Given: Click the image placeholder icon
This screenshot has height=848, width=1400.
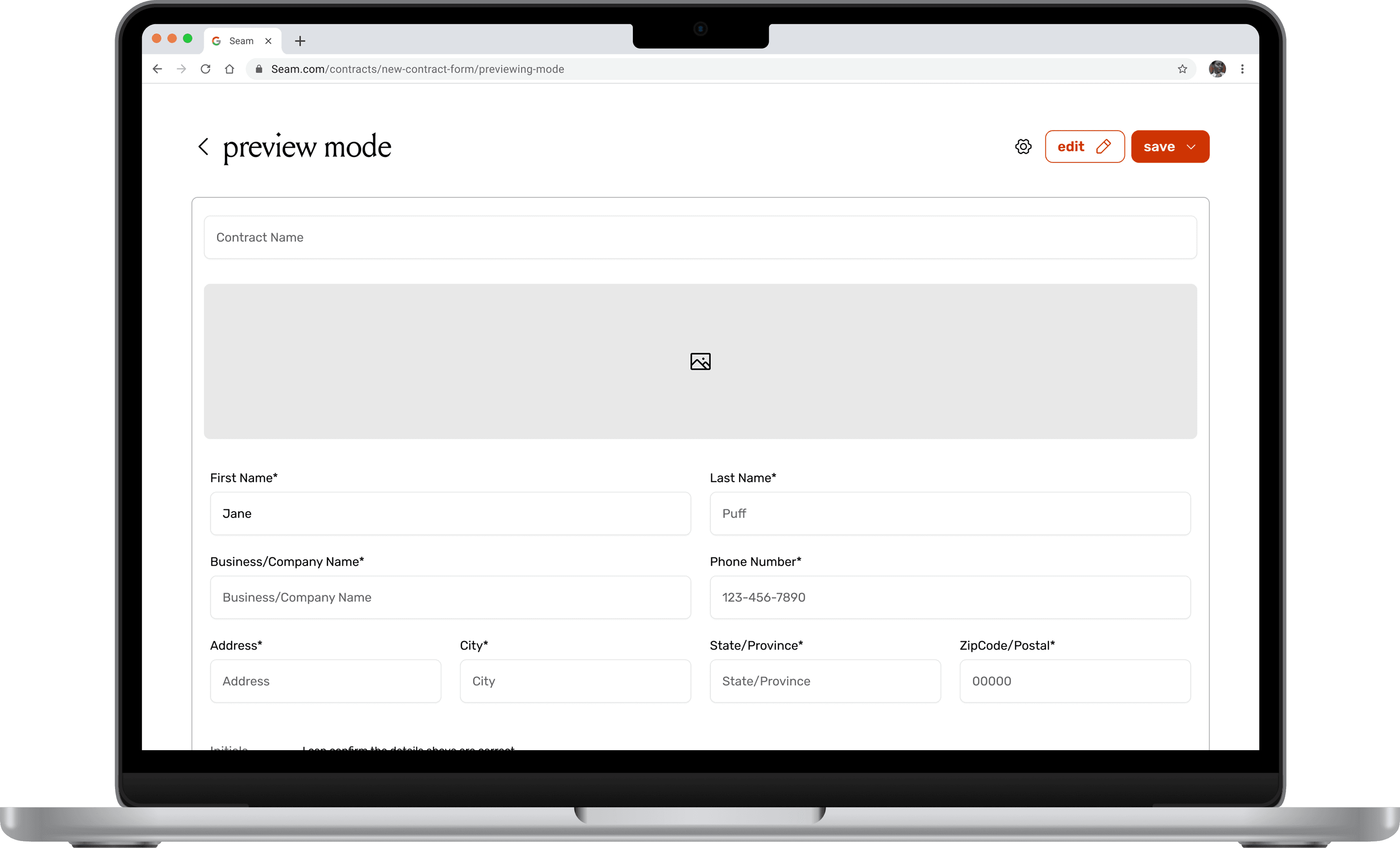Looking at the screenshot, I should pyautogui.click(x=700, y=362).
